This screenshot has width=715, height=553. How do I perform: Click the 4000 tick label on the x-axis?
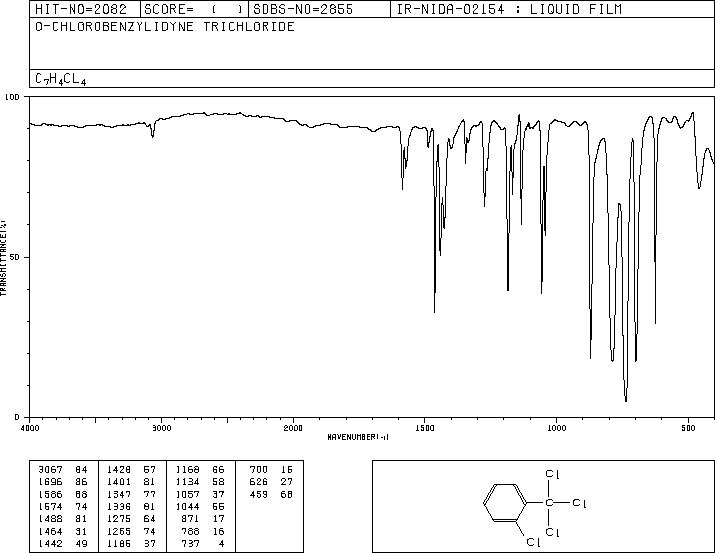click(x=30, y=428)
